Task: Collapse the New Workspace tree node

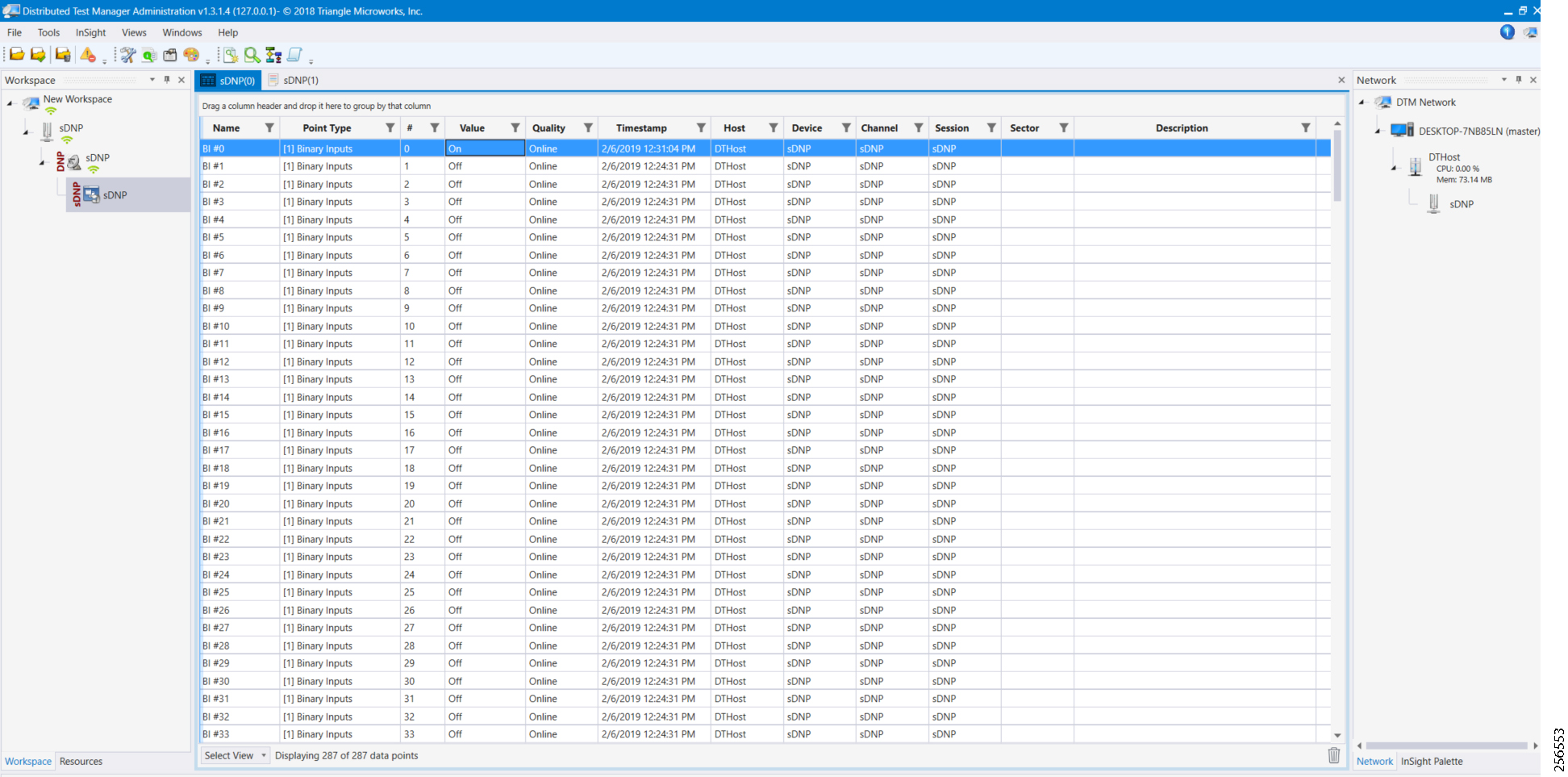Action: click(10, 103)
